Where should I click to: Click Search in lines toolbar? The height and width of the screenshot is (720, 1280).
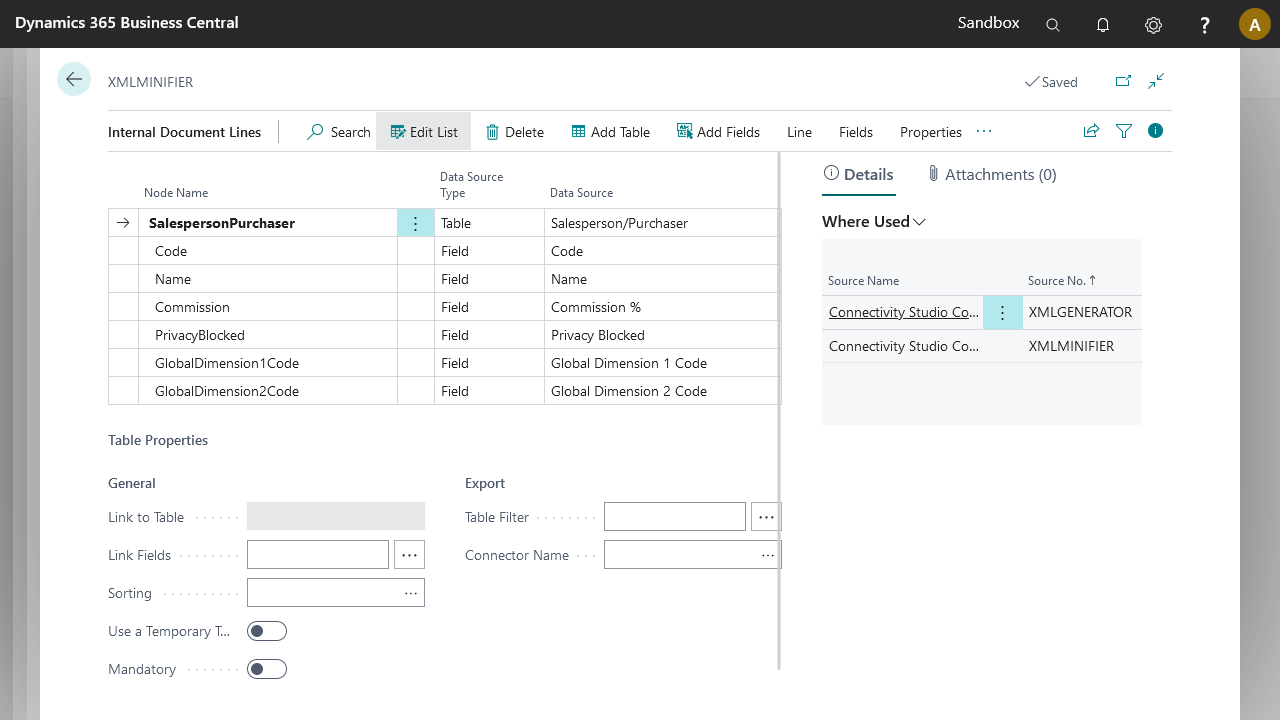tap(339, 132)
